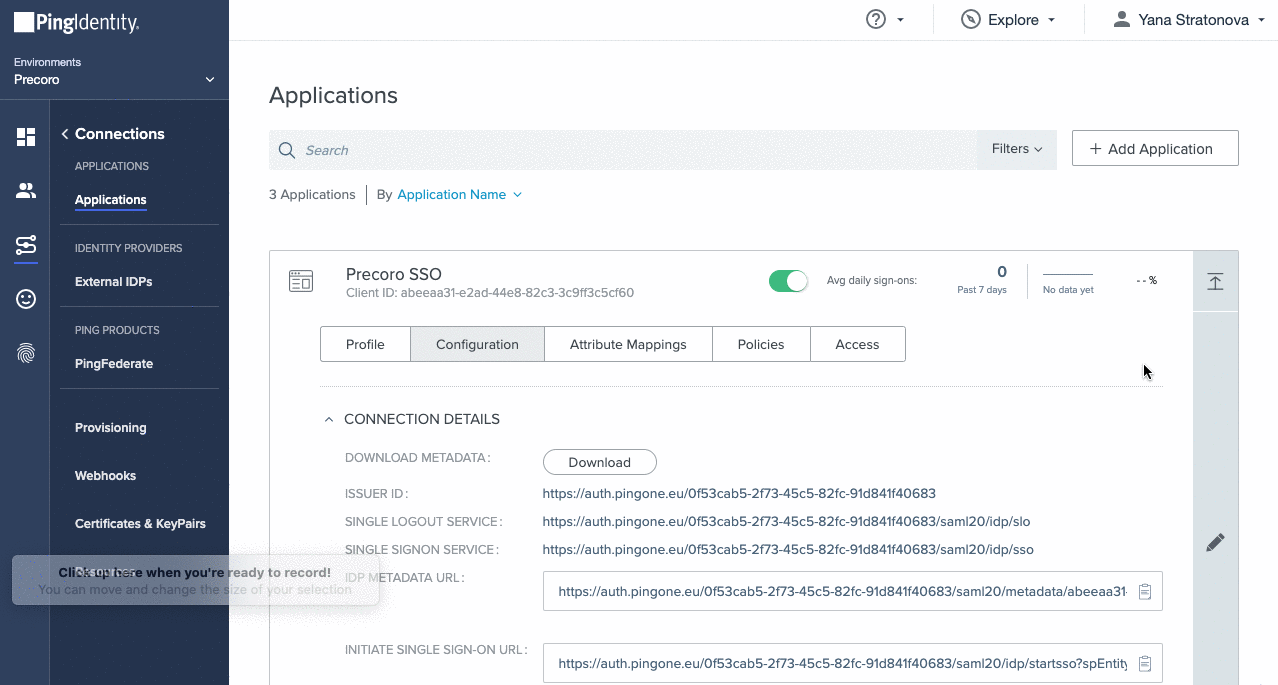Screen dimensions: 1278x685
Task: Click the Single Signon Service URL
Action: [x=788, y=550]
